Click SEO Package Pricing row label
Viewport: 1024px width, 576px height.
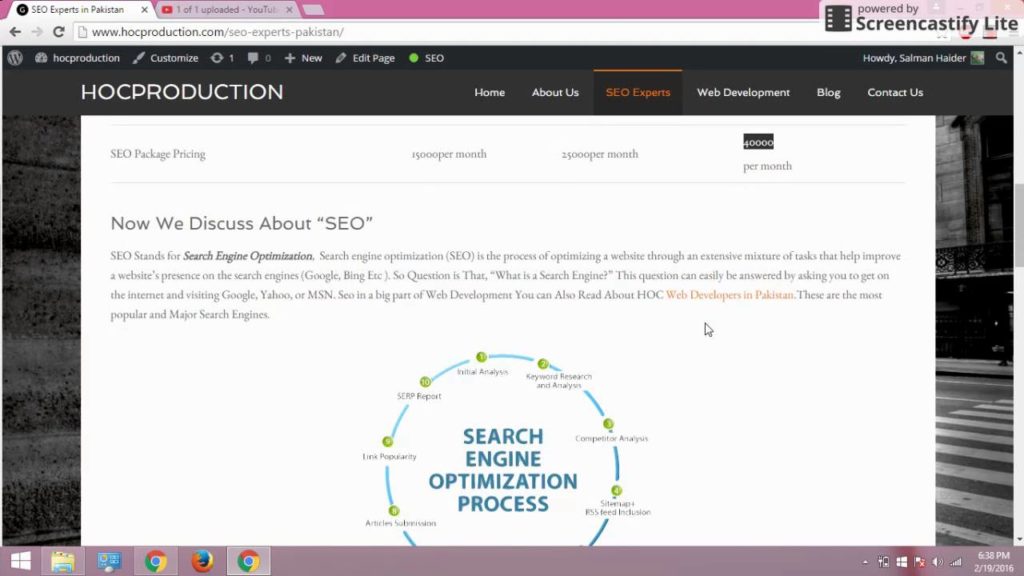click(158, 154)
